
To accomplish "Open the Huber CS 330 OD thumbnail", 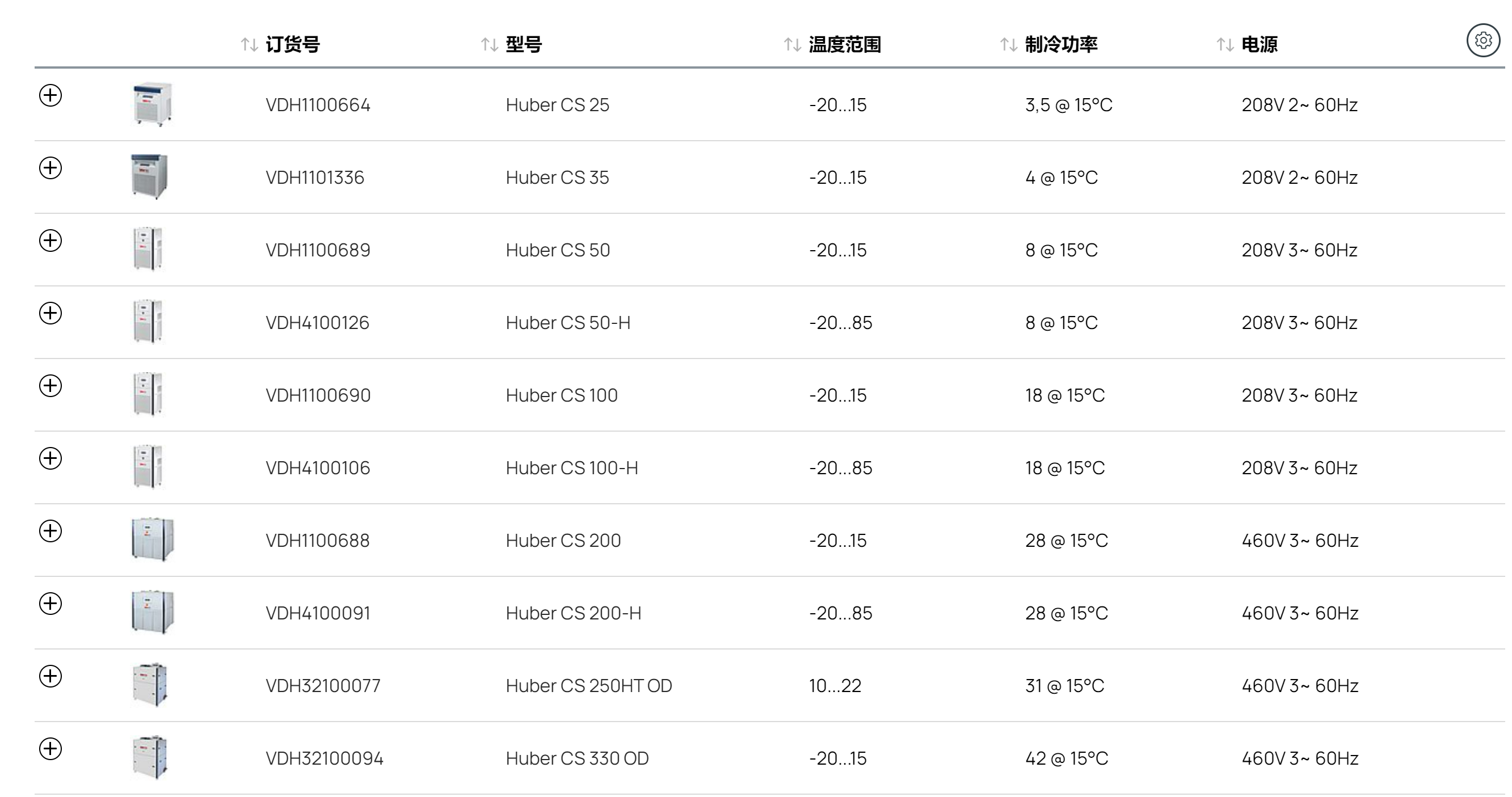I will click(150, 757).
